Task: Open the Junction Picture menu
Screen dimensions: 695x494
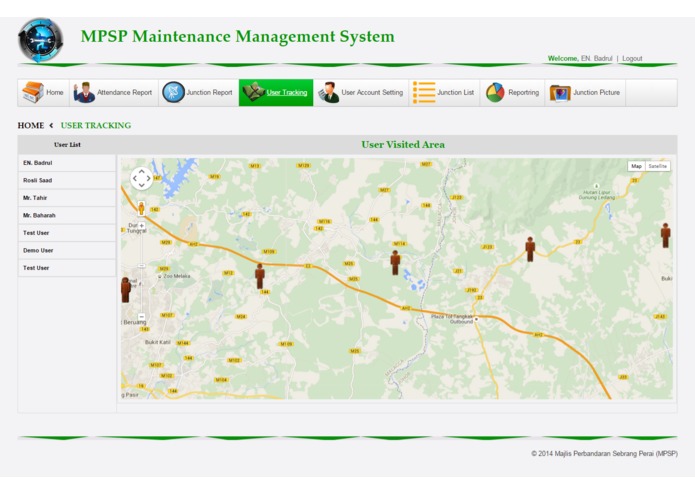Action: click(x=585, y=93)
